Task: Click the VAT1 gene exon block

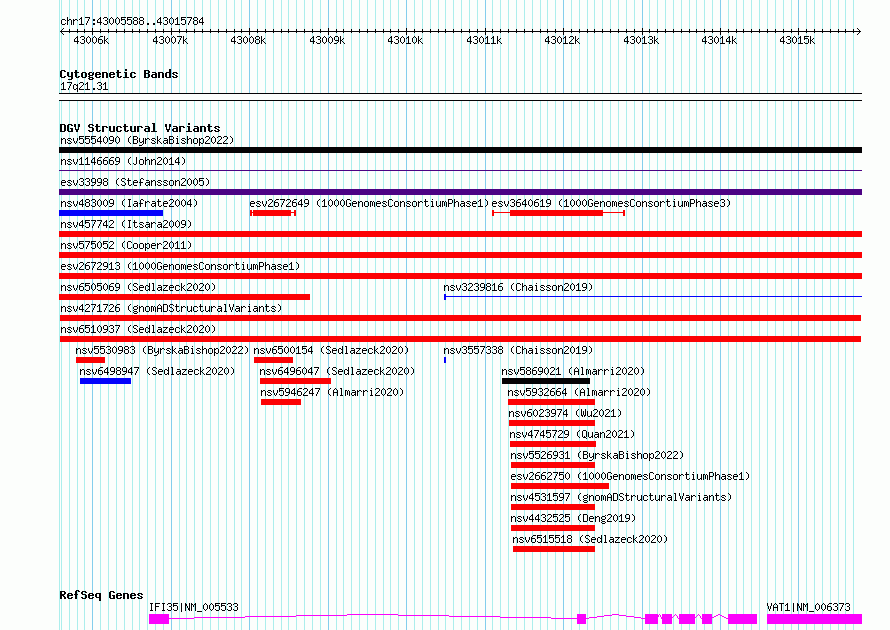Action: tap(815, 619)
